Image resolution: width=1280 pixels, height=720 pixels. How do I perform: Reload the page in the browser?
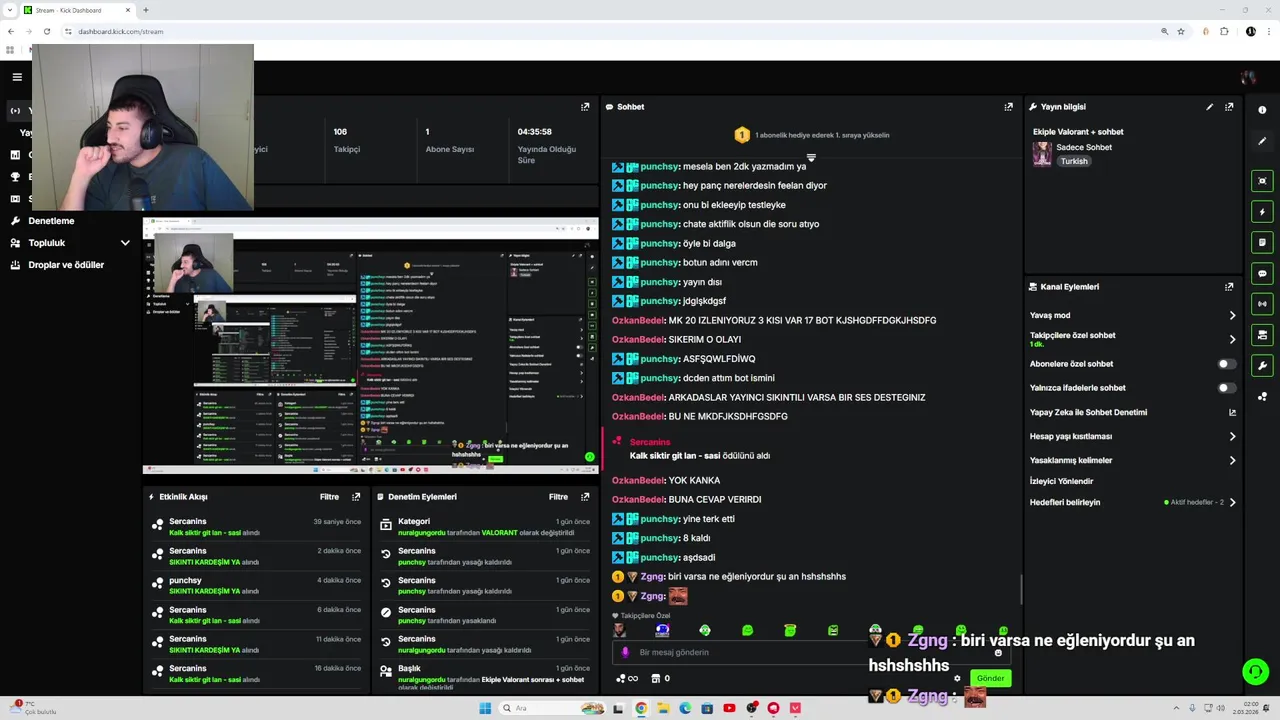tap(46, 31)
